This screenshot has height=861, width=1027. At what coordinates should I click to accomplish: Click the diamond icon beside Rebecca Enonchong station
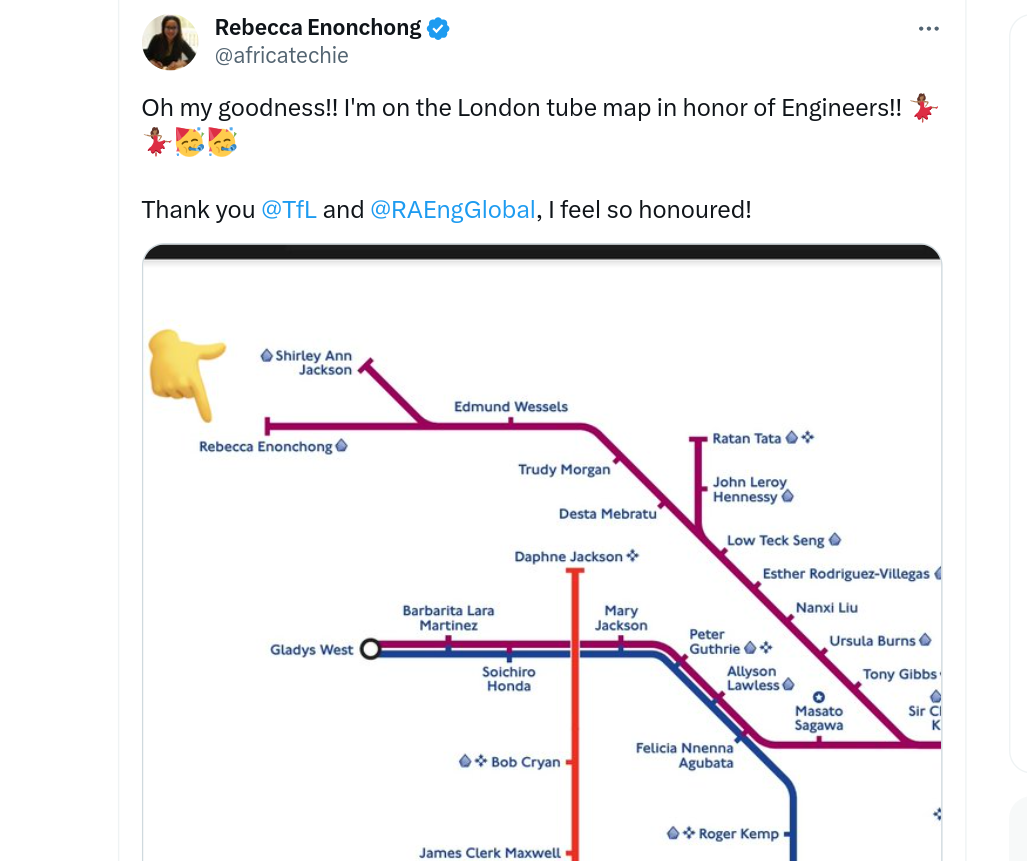click(x=341, y=446)
